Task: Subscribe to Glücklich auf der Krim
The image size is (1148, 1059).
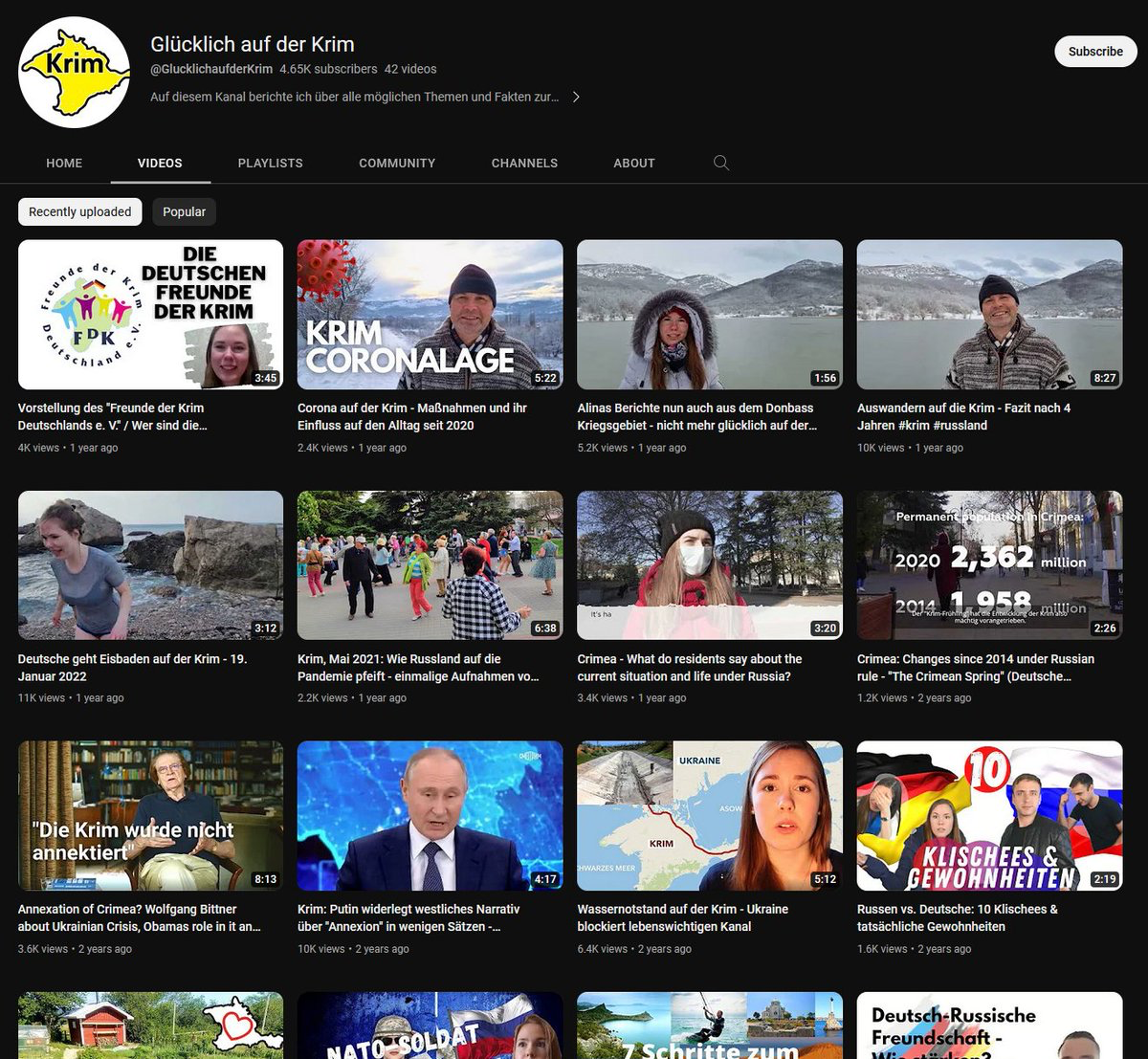Action: coord(1095,52)
